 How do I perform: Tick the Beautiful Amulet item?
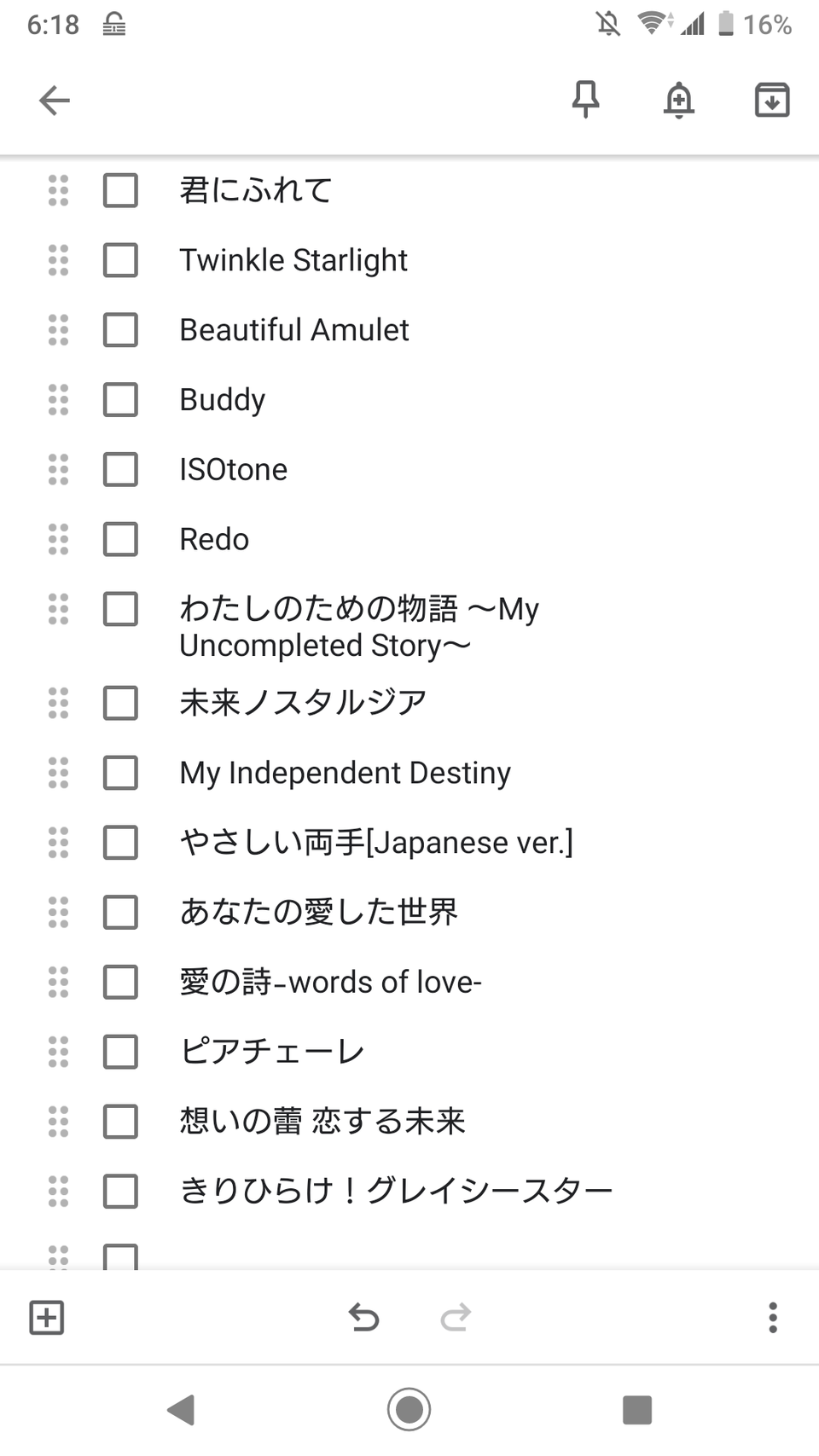click(x=120, y=330)
